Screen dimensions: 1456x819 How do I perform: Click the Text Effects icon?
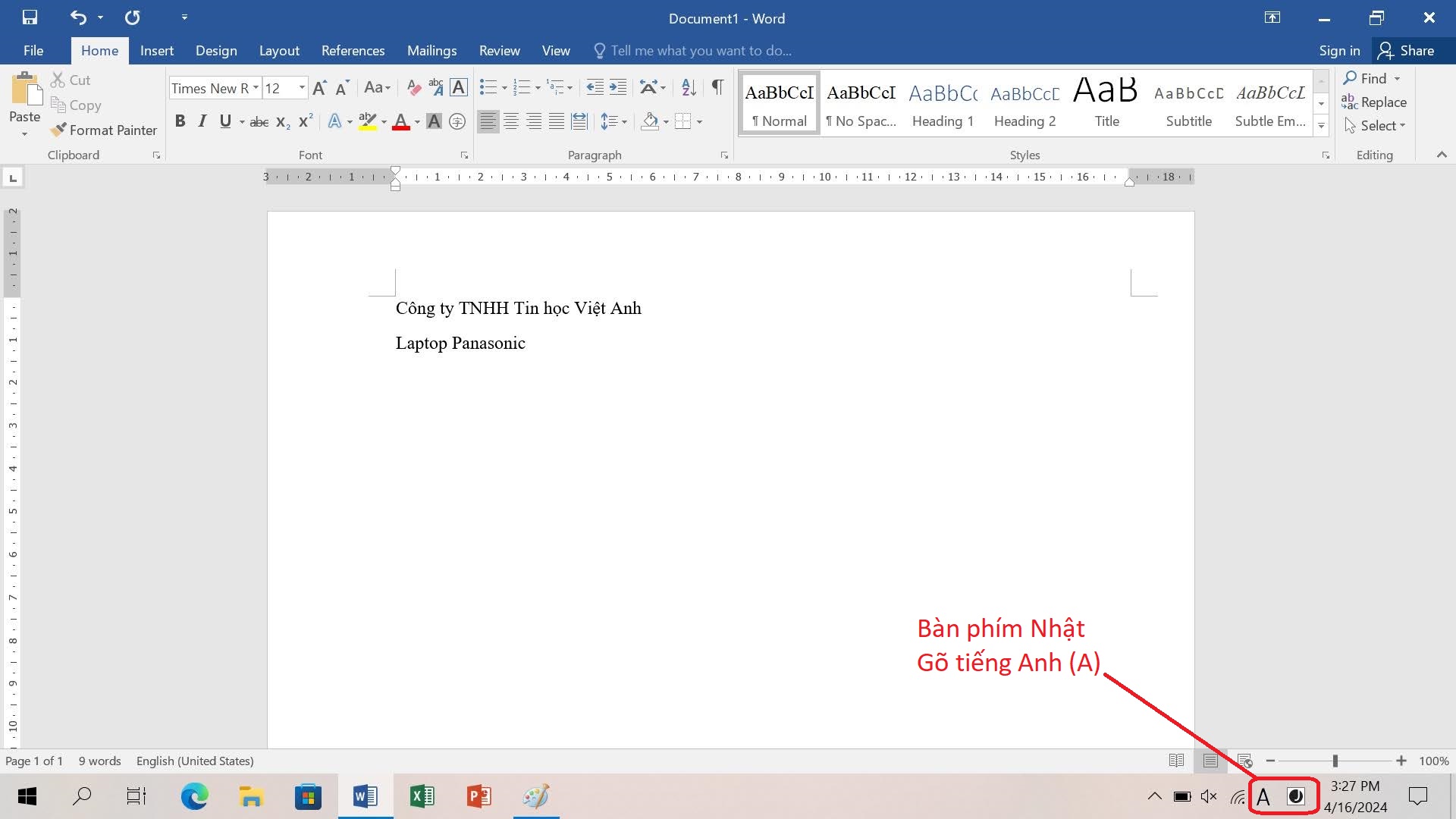coord(334,121)
